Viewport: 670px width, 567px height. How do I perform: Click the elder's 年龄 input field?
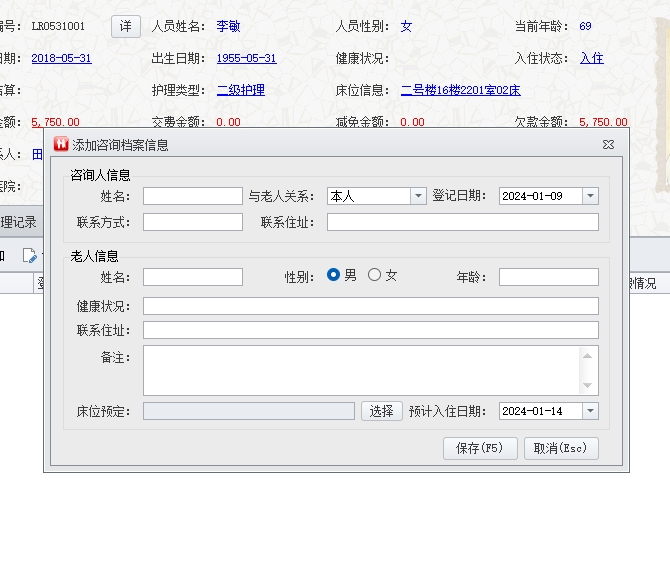(548, 277)
